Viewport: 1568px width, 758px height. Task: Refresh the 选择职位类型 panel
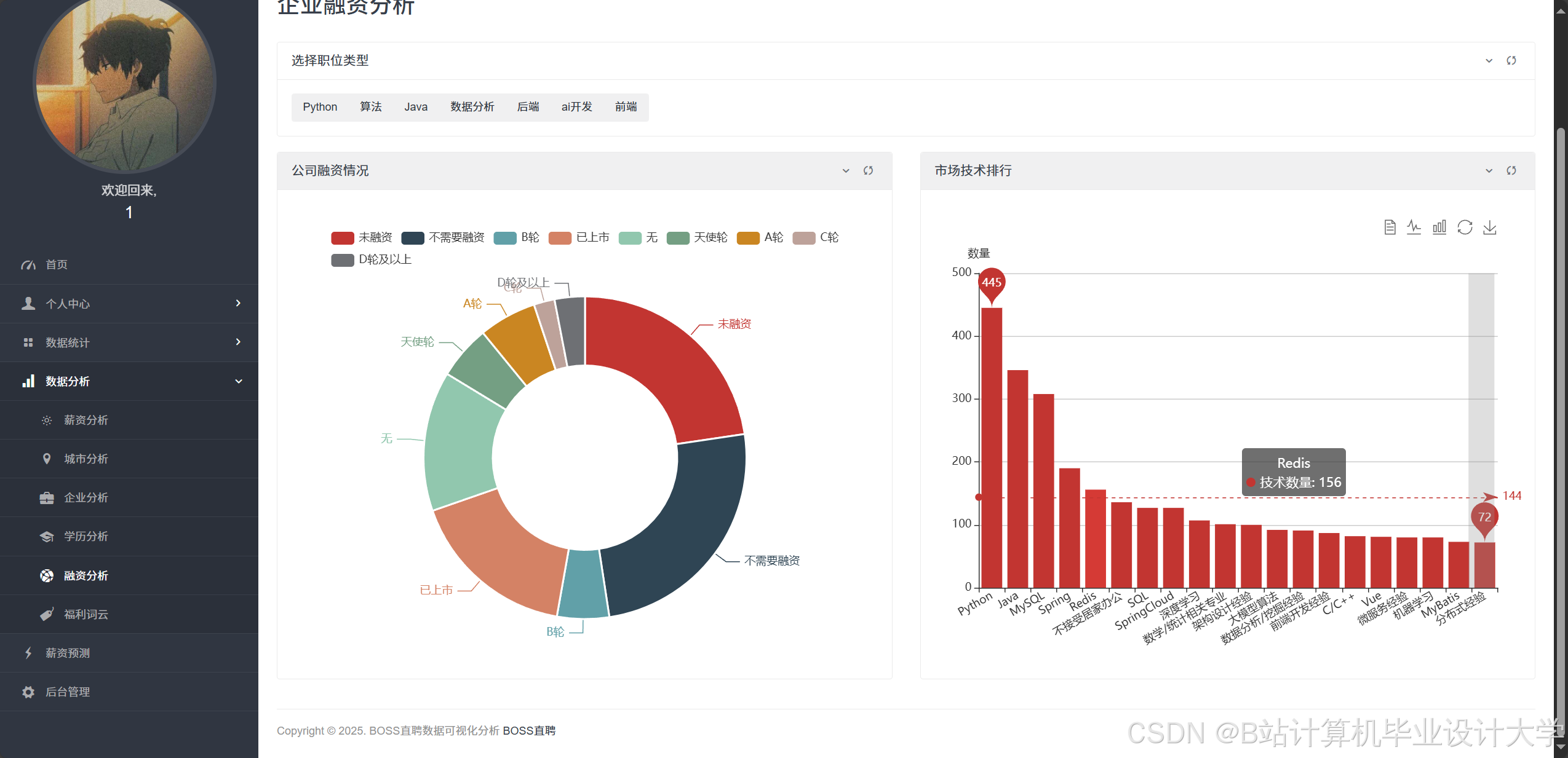point(1511,61)
